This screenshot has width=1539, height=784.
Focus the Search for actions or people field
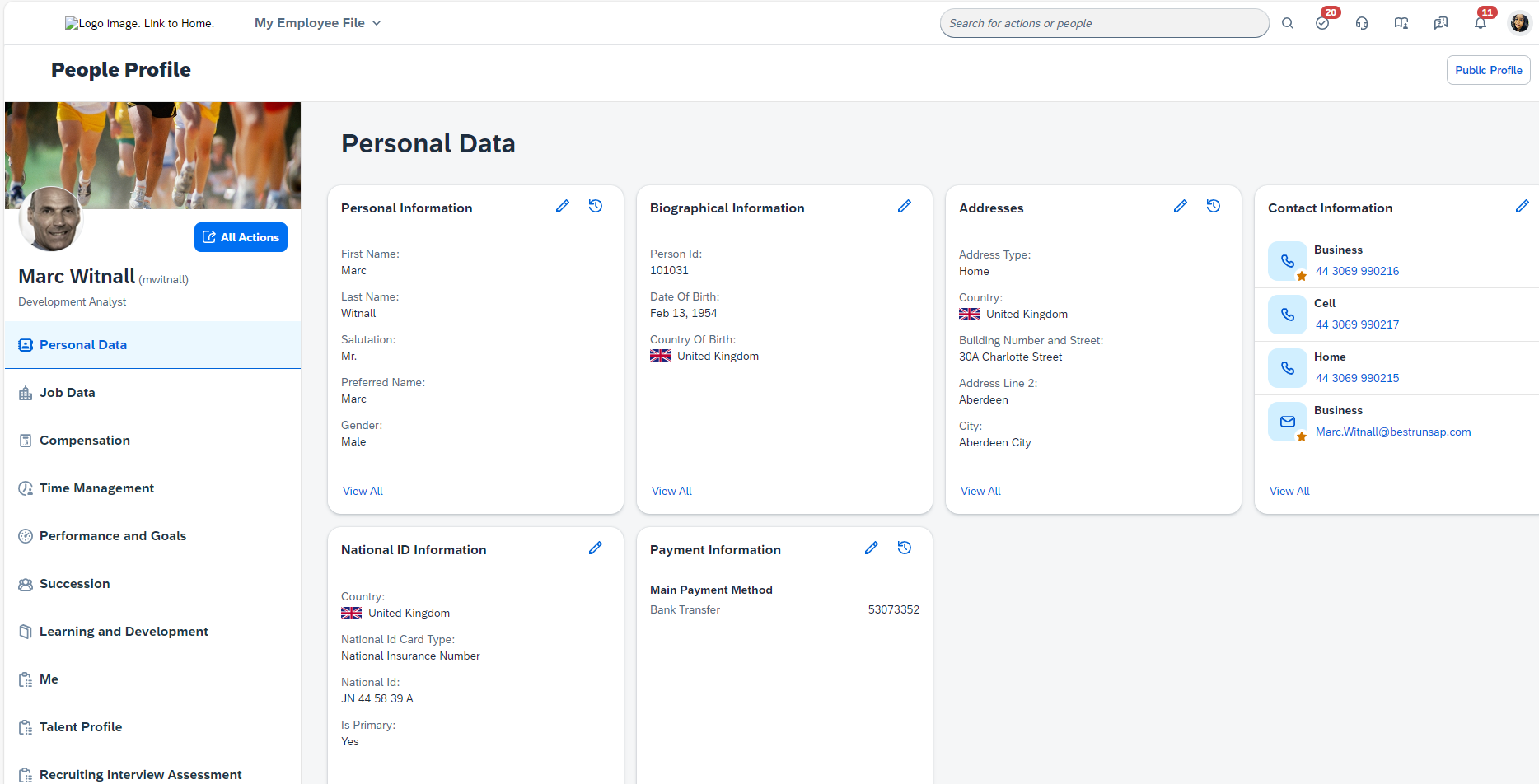(x=1104, y=23)
